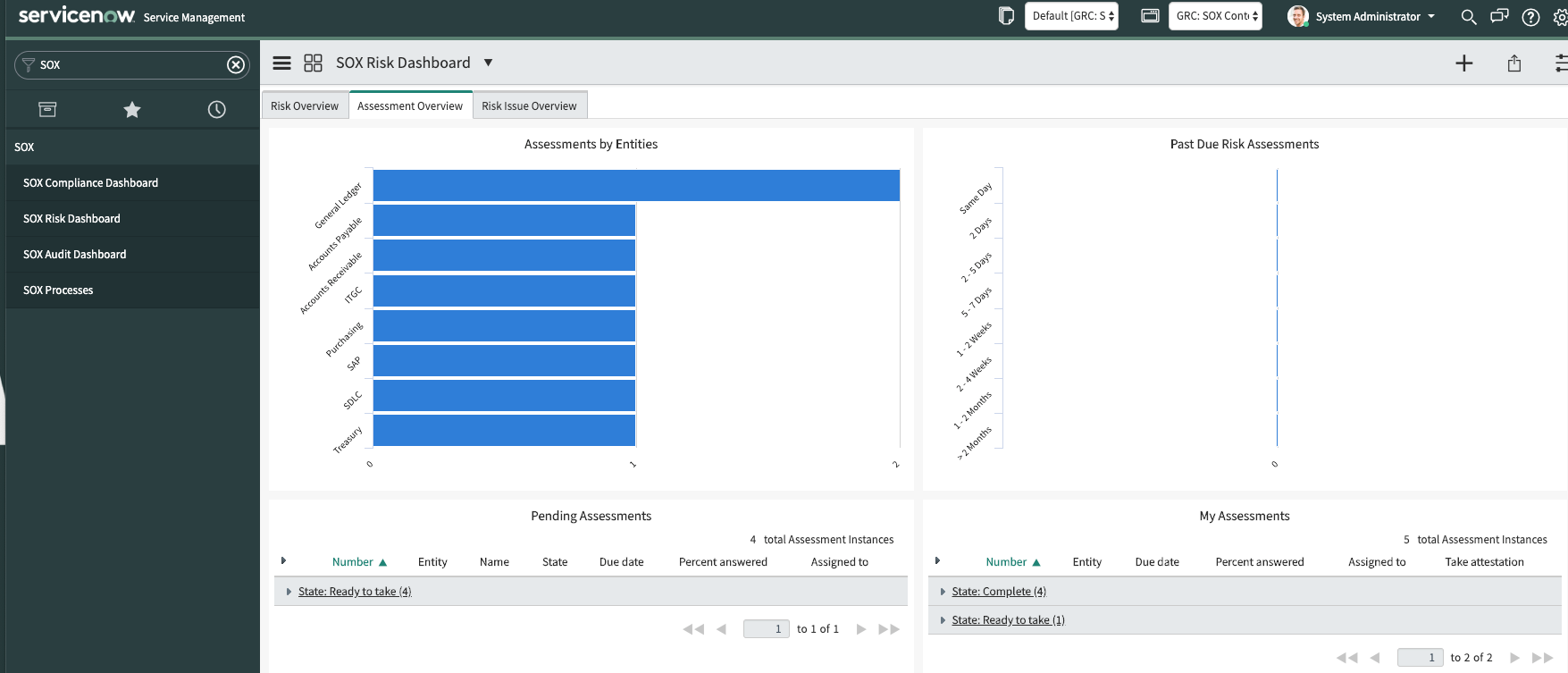This screenshot has height=673, width=1568.
Task: Expand all groups in Pending Assessments header
Action: [283, 561]
